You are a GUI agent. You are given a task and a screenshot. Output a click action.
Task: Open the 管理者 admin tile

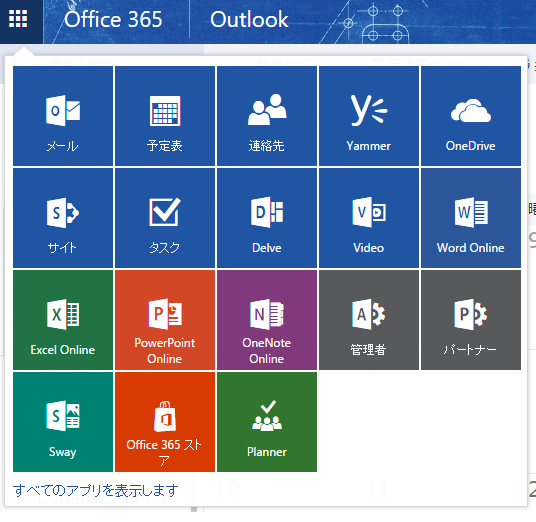(x=369, y=320)
